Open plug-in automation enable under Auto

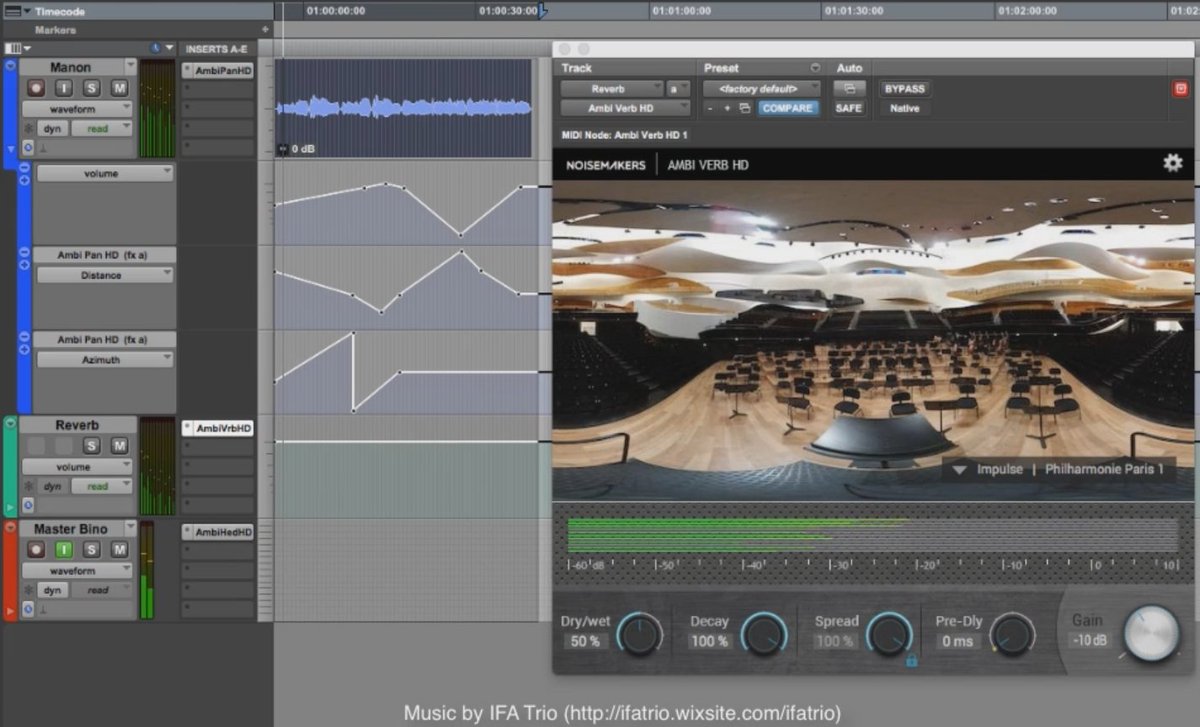tap(848, 89)
